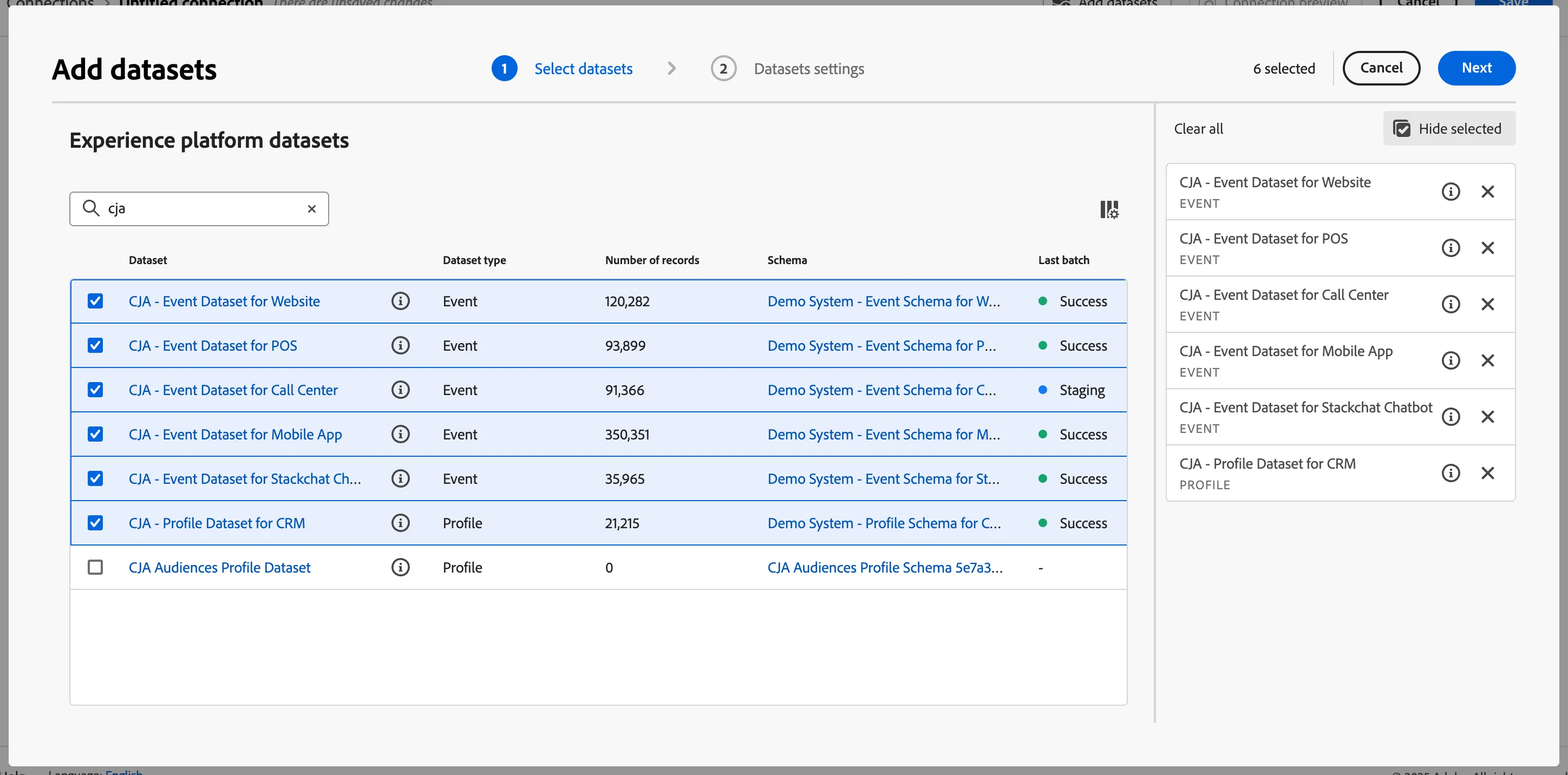Uncheck CJA Event Dataset for Call Center
This screenshot has width=1568, height=775.
[x=95, y=389]
